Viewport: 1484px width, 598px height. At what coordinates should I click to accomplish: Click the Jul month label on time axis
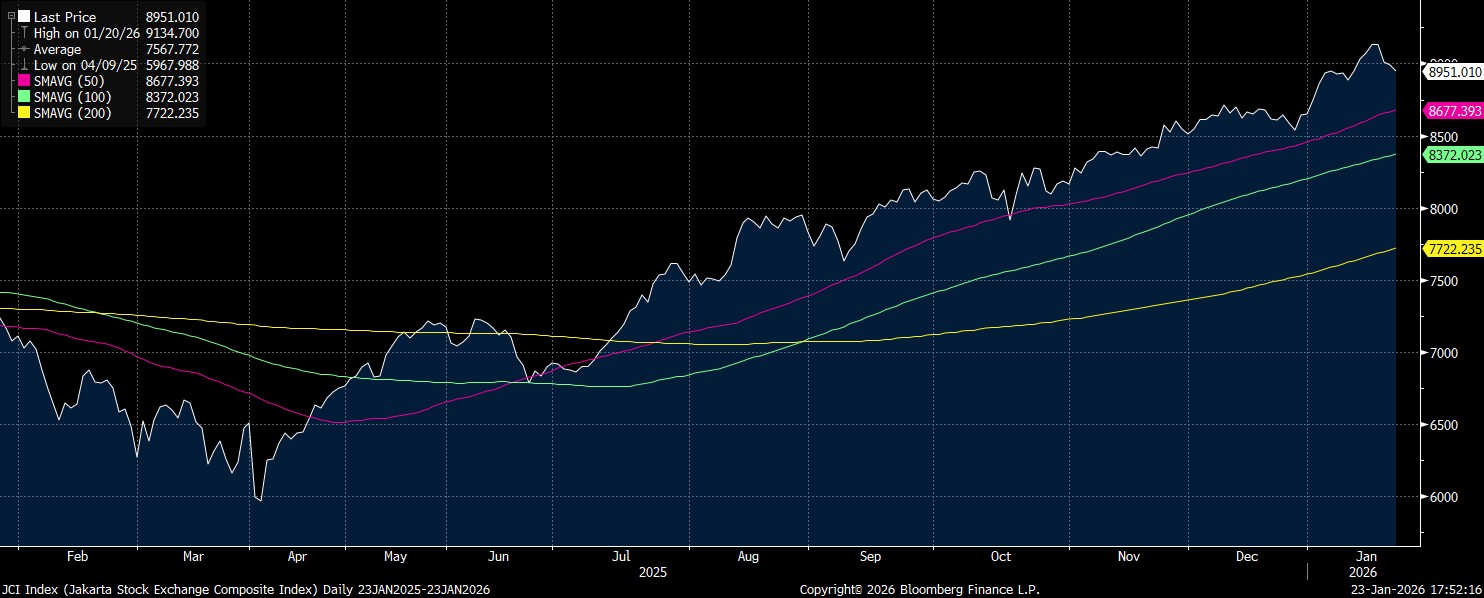[621, 556]
